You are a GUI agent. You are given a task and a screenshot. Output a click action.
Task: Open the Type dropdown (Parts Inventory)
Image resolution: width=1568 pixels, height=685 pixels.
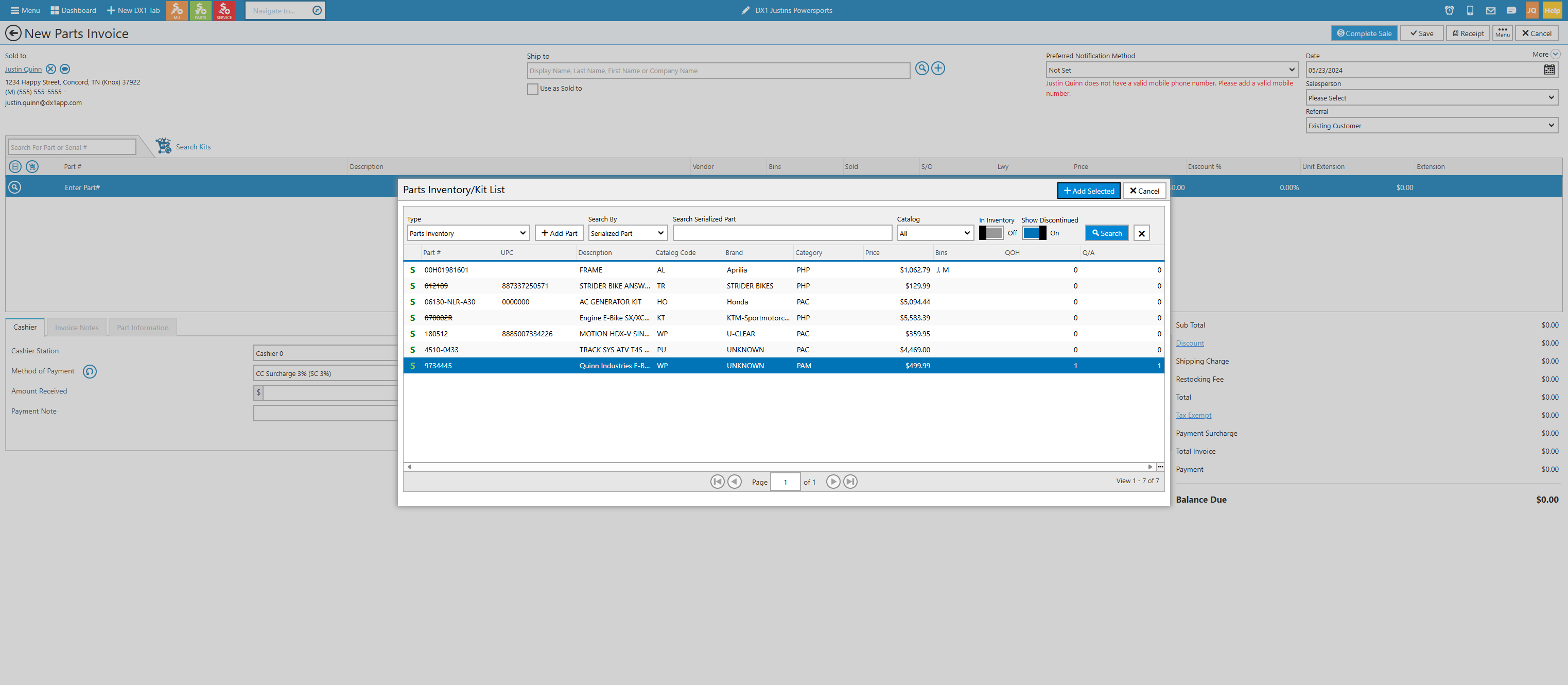468,233
